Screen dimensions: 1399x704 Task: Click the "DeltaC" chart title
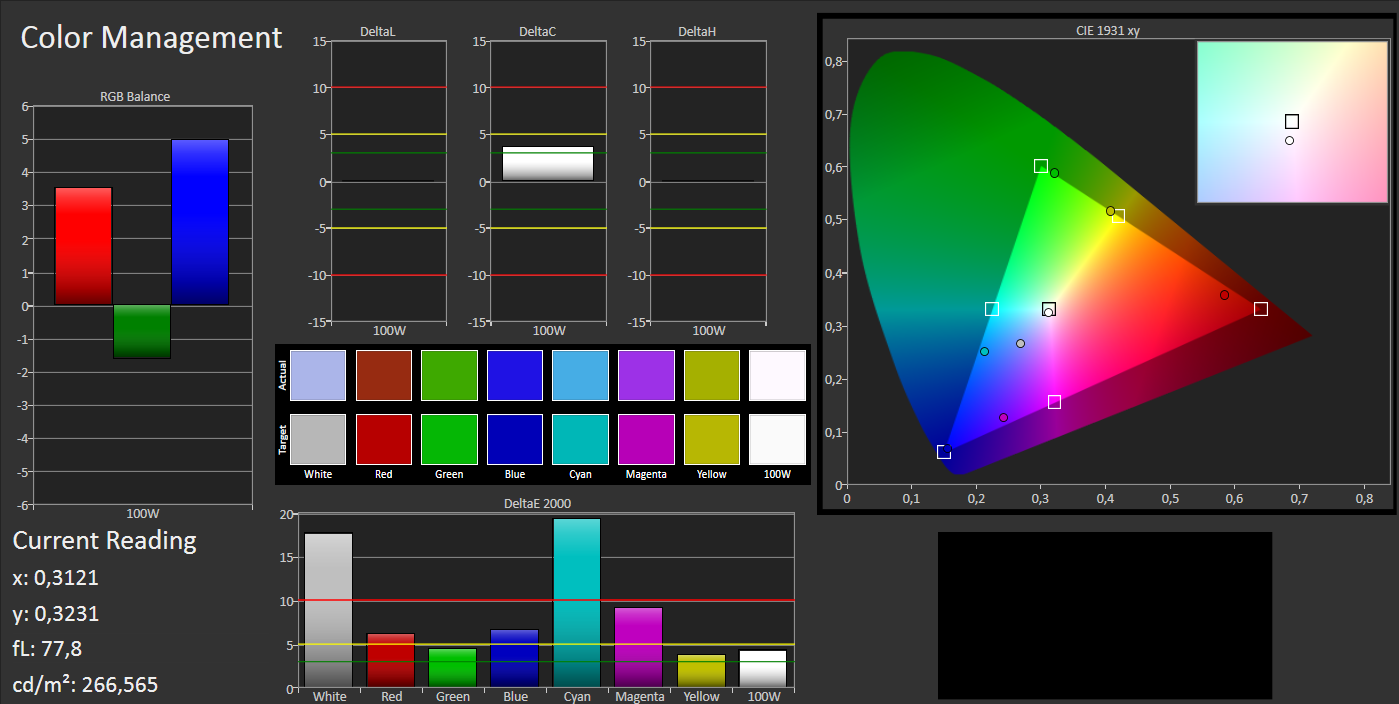[x=538, y=32]
